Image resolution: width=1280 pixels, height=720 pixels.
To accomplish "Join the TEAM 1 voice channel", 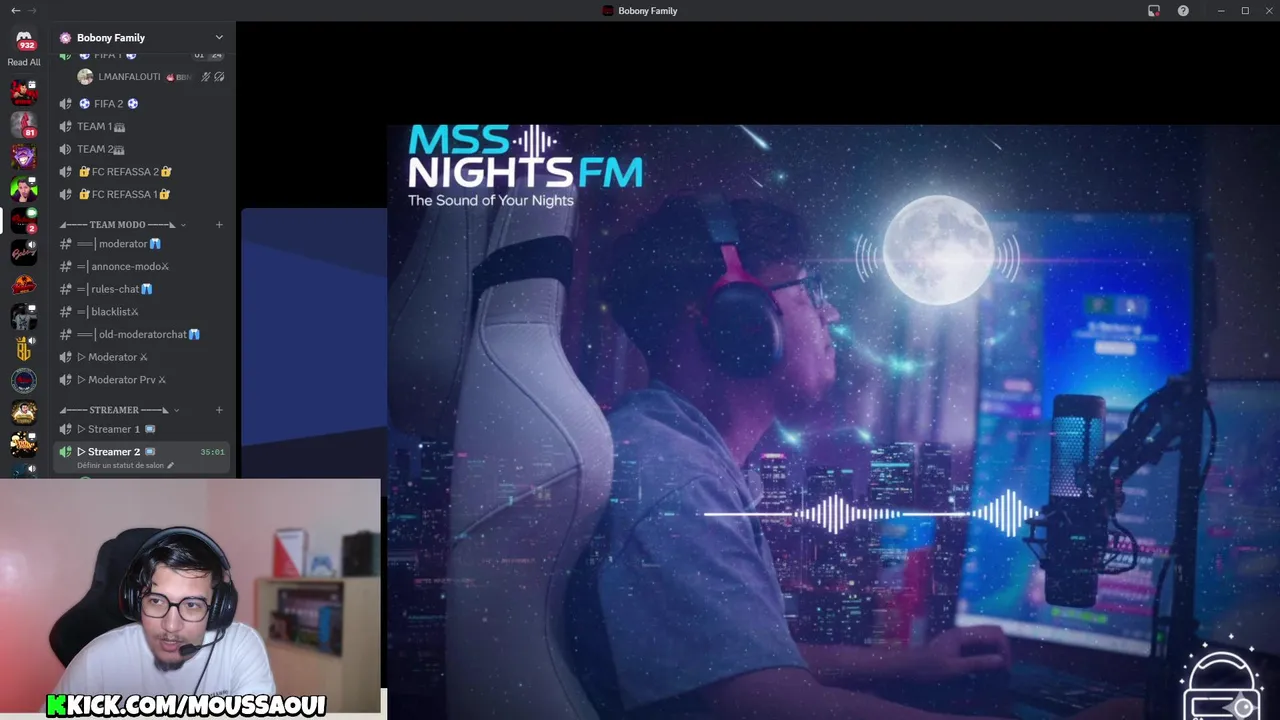I will (x=142, y=127).
